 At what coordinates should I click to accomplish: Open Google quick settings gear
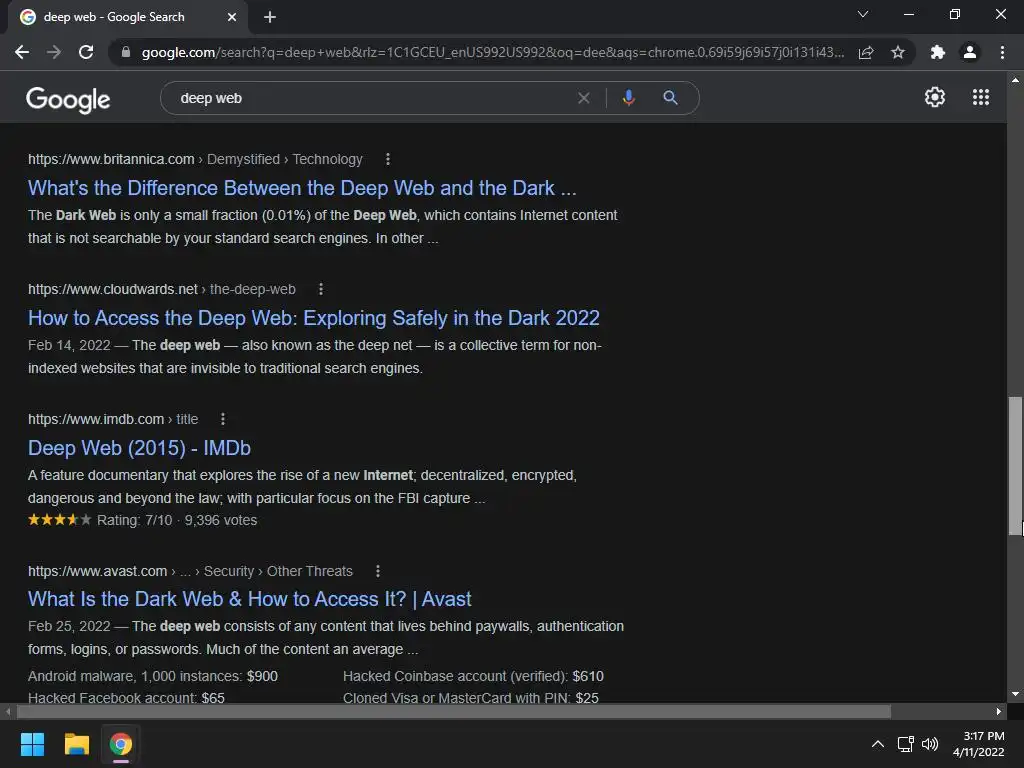click(x=935, y=97)
